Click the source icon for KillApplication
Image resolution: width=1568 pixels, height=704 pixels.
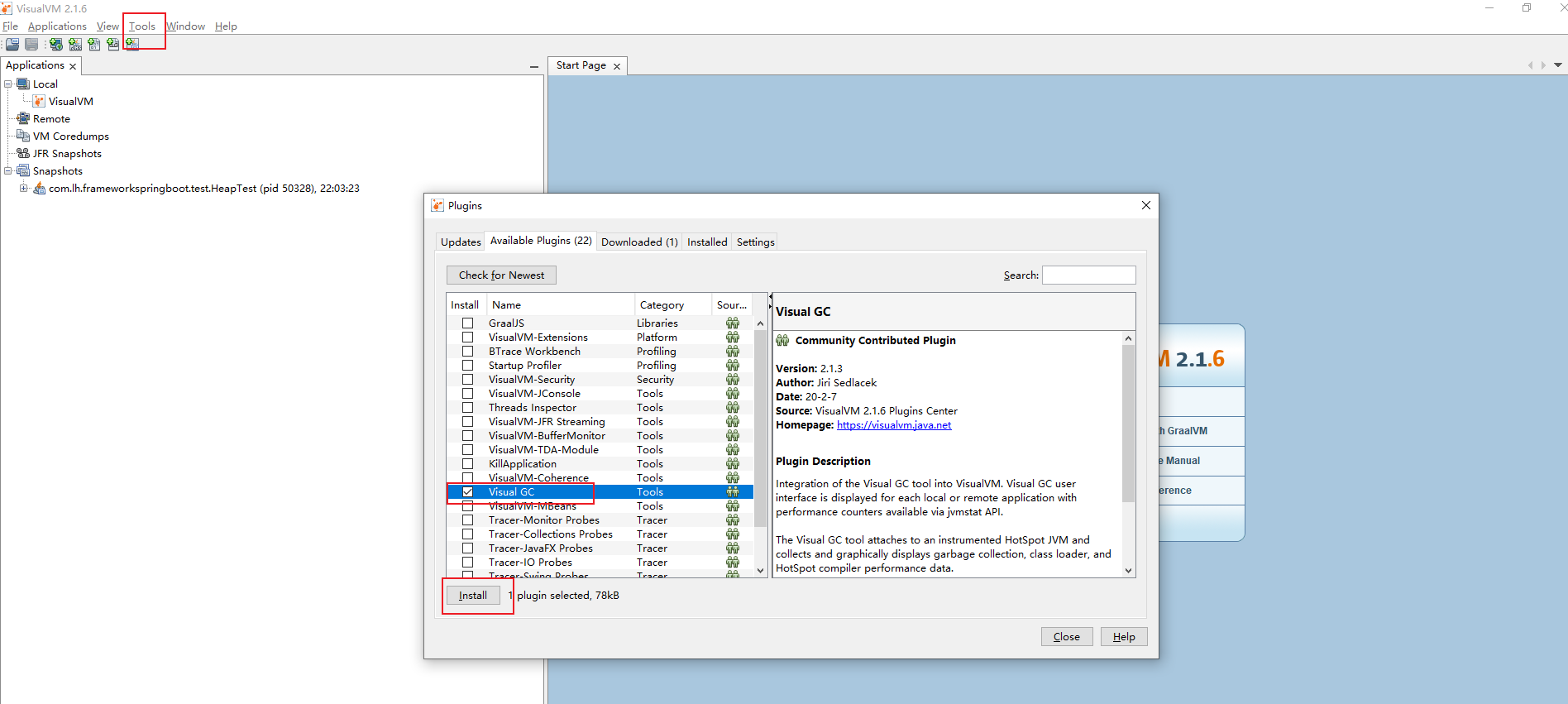click(x=733, y=464)
